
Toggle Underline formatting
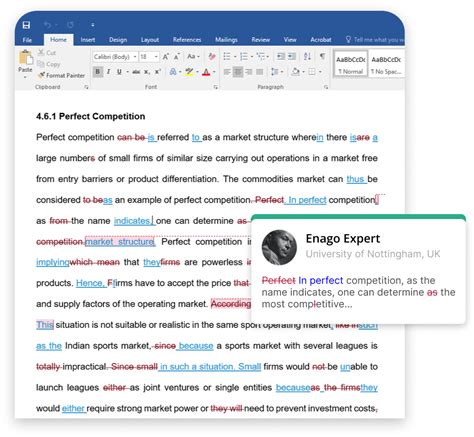point(119,72)
